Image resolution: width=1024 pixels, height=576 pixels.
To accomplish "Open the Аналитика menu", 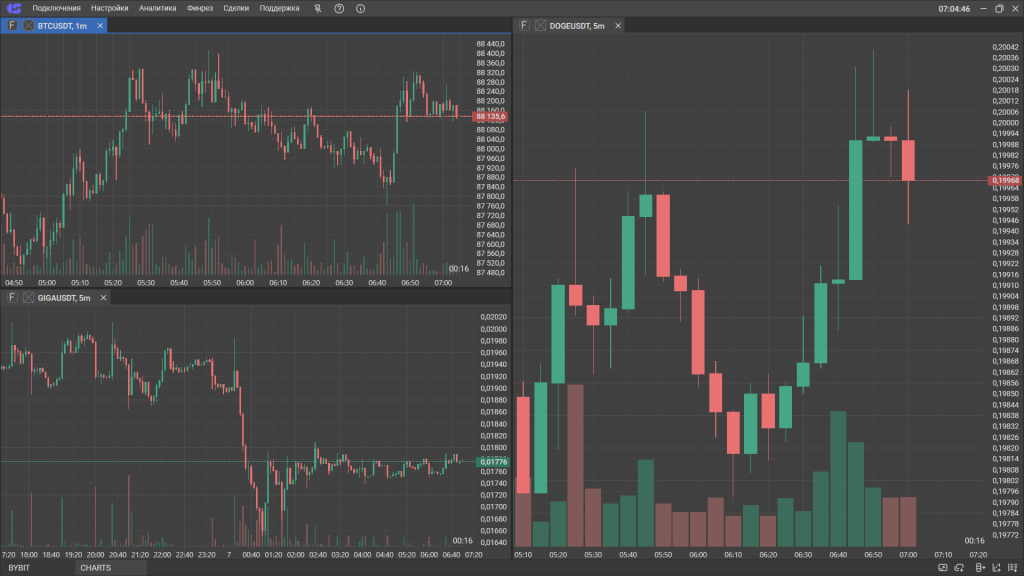I will coord(158,8).
